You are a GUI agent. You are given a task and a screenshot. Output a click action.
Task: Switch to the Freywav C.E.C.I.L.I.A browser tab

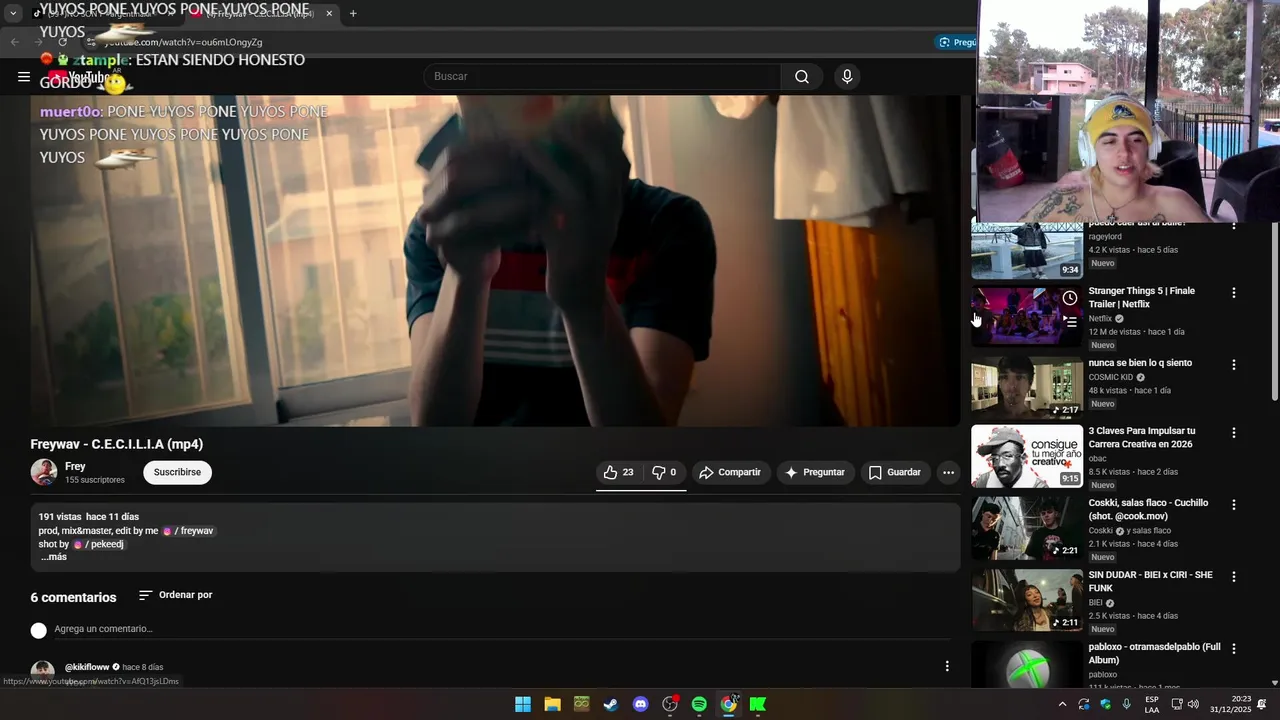click(x=260, y=14)
